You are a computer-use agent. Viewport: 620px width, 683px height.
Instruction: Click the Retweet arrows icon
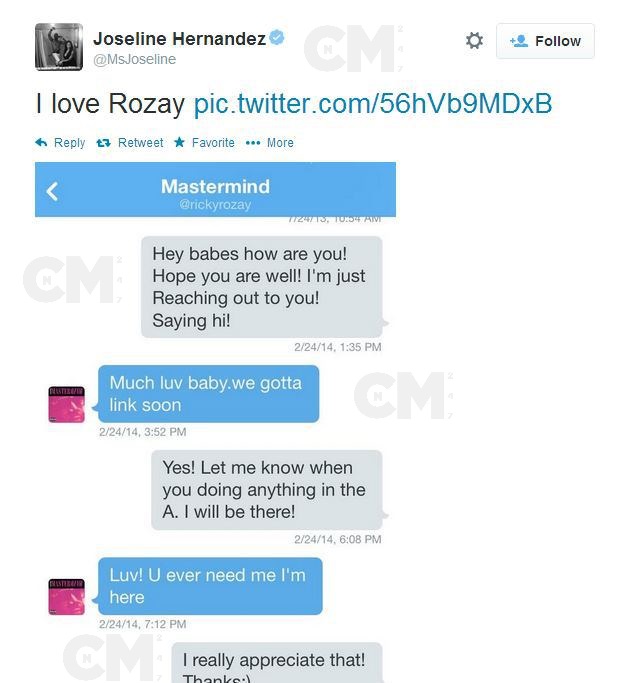pyautogui.click(x=103, y=142)
